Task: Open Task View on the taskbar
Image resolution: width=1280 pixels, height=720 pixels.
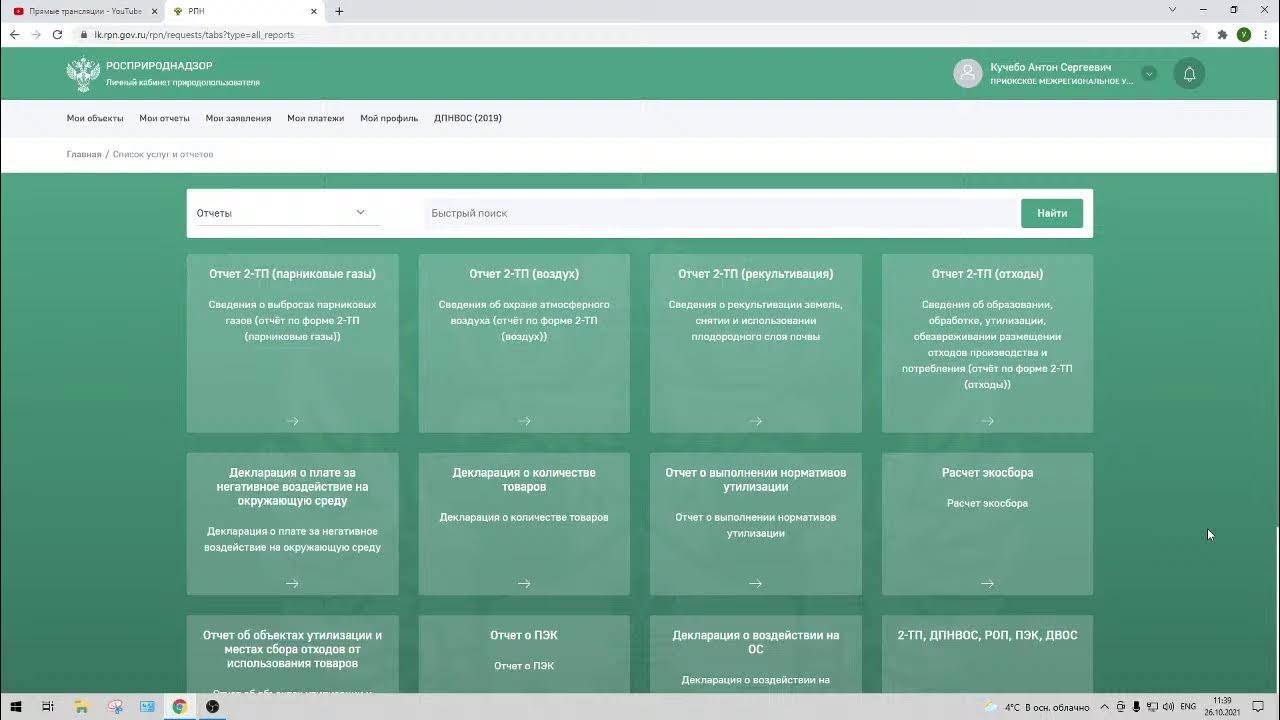Action: click(x=48, y=706)
